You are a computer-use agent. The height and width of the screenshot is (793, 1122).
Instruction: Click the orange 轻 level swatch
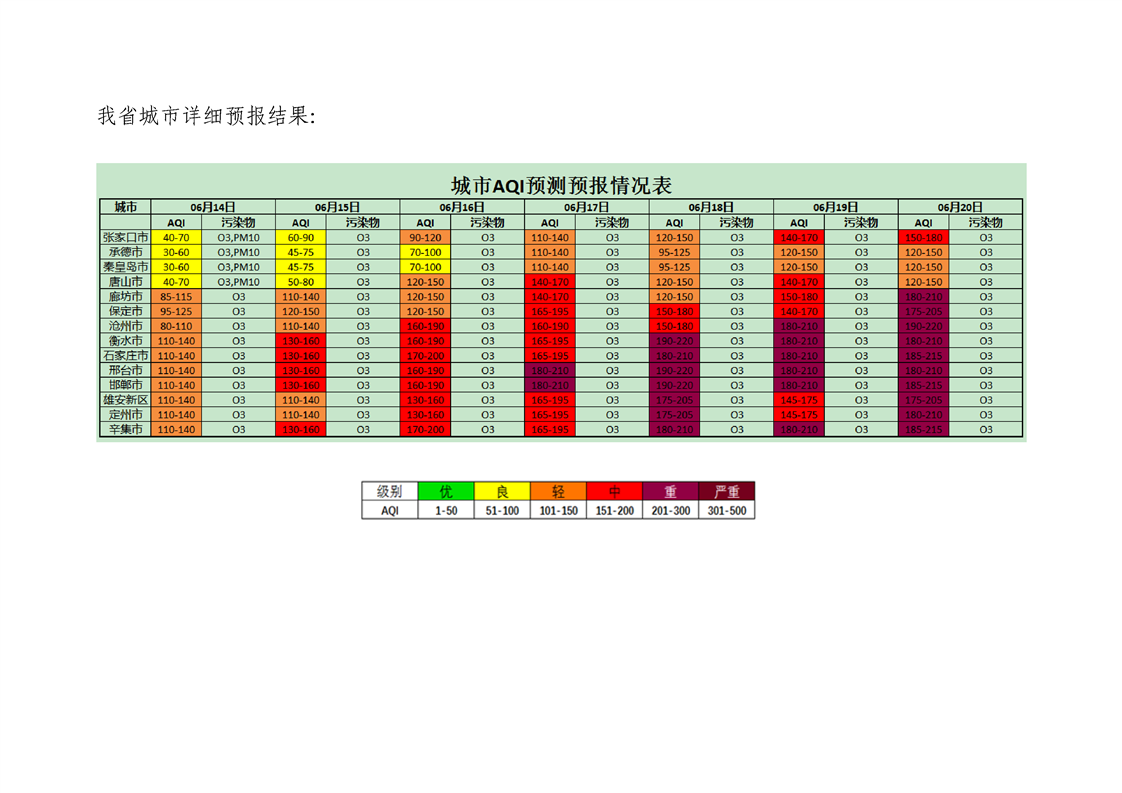tap(558, 491)
